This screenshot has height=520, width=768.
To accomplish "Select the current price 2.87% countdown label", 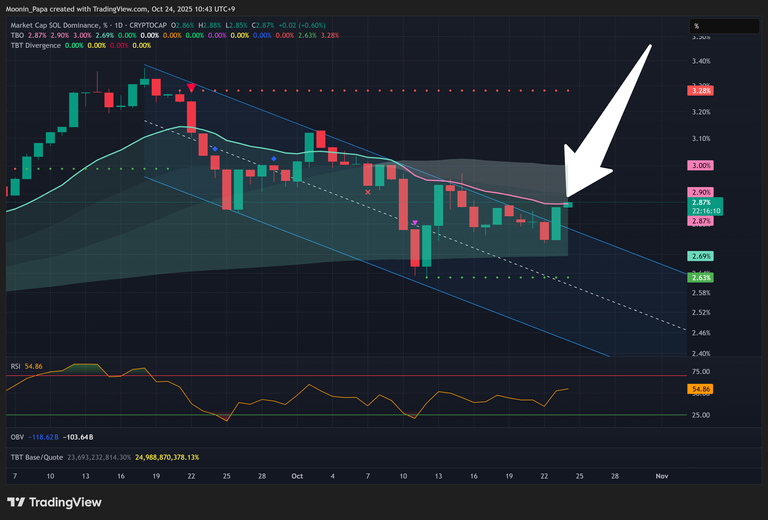I will [x=705, y=207].
